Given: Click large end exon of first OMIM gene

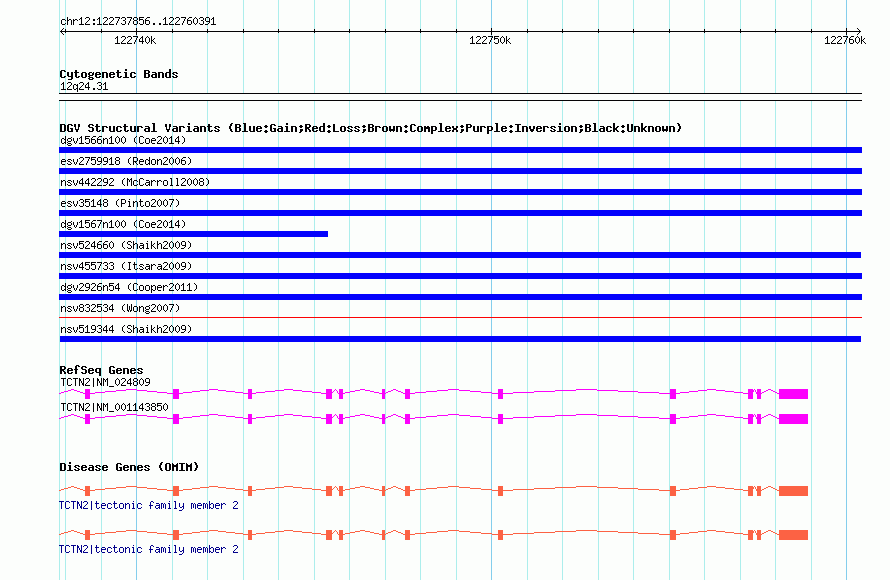Looking at the screenshot, I should coord(794,491).
